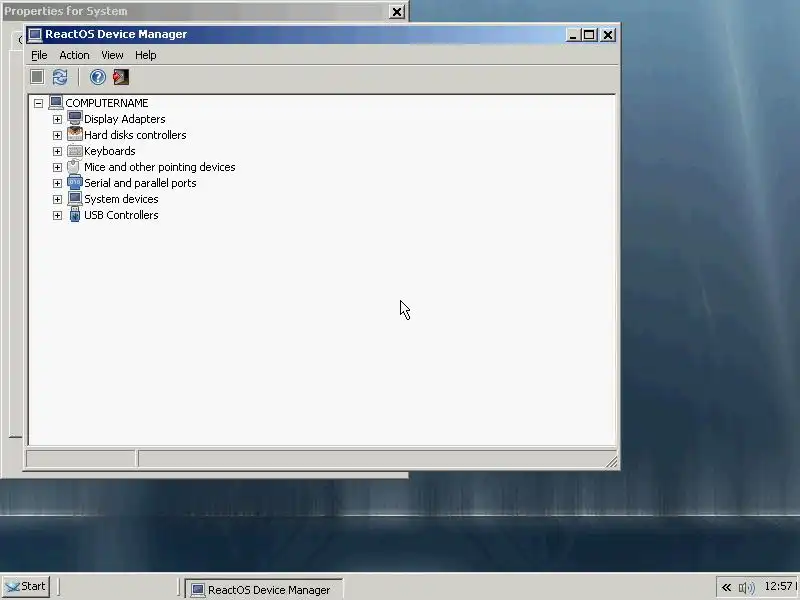800x600 pixels.
Task: Click the Properties toolbar icon
Action: (x=37, y=77)
